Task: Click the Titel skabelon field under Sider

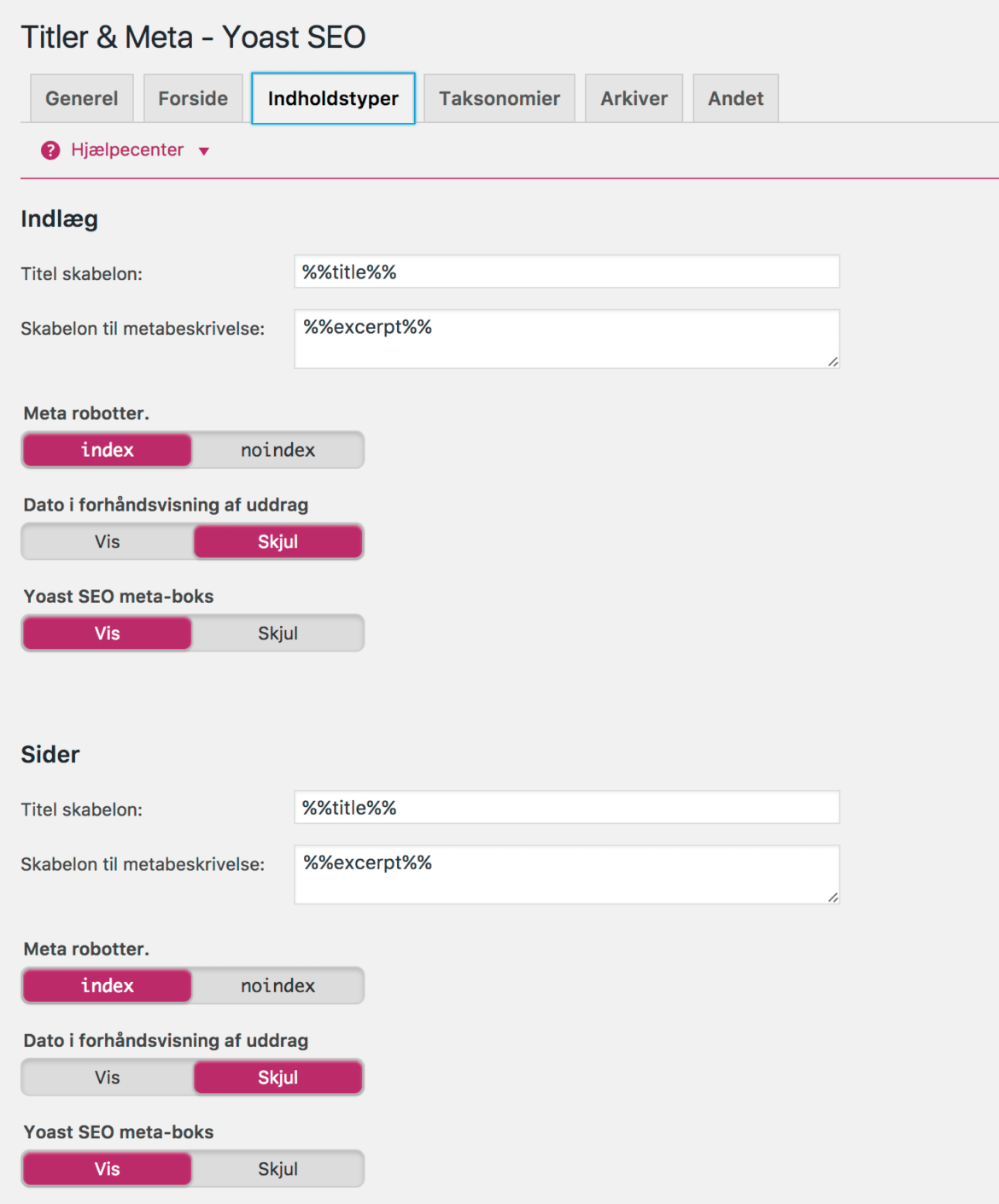Action: point(566,806)
